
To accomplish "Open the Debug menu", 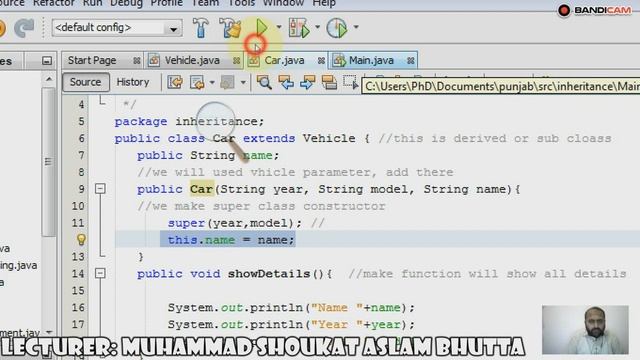I will 127,3.
